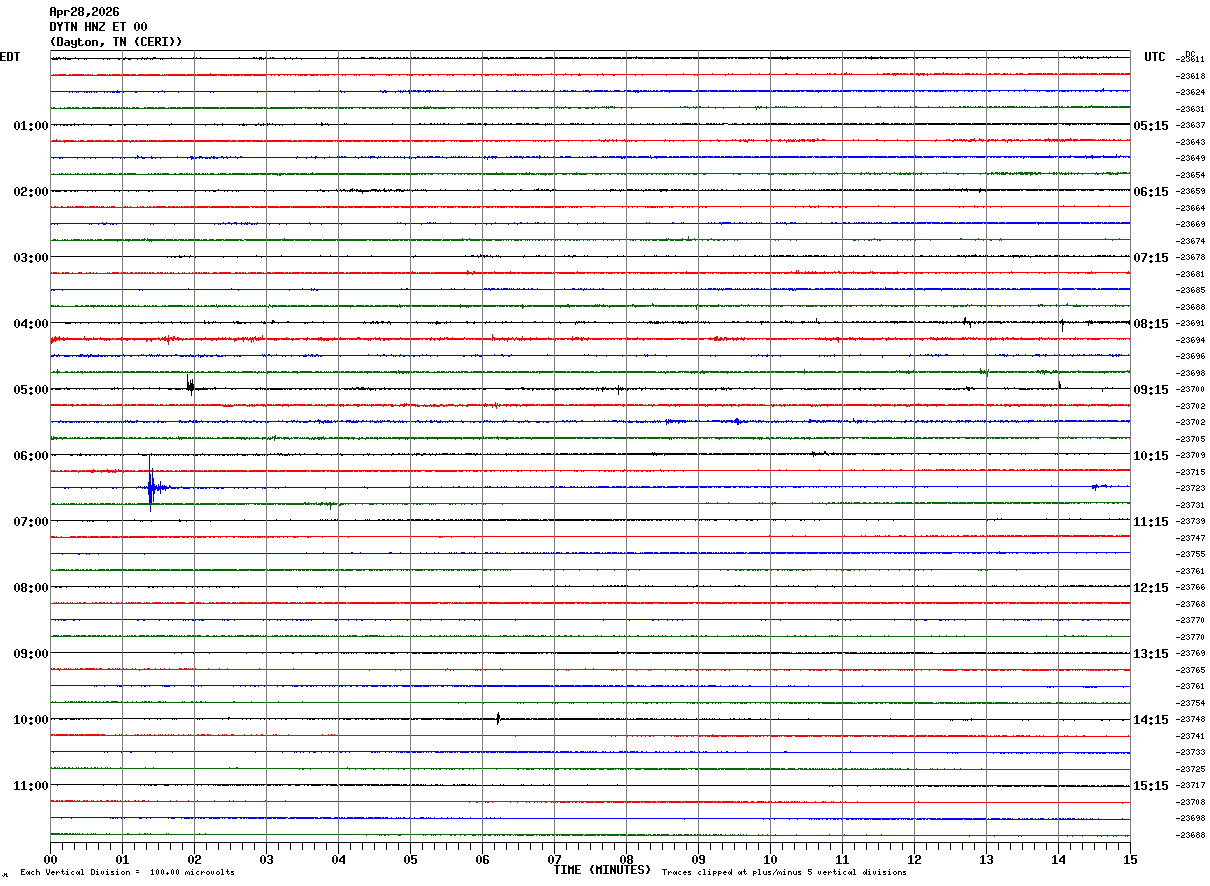Click the DC offset value -23739
This screenshot has height=886, width=1210.
coord(1190,522)
